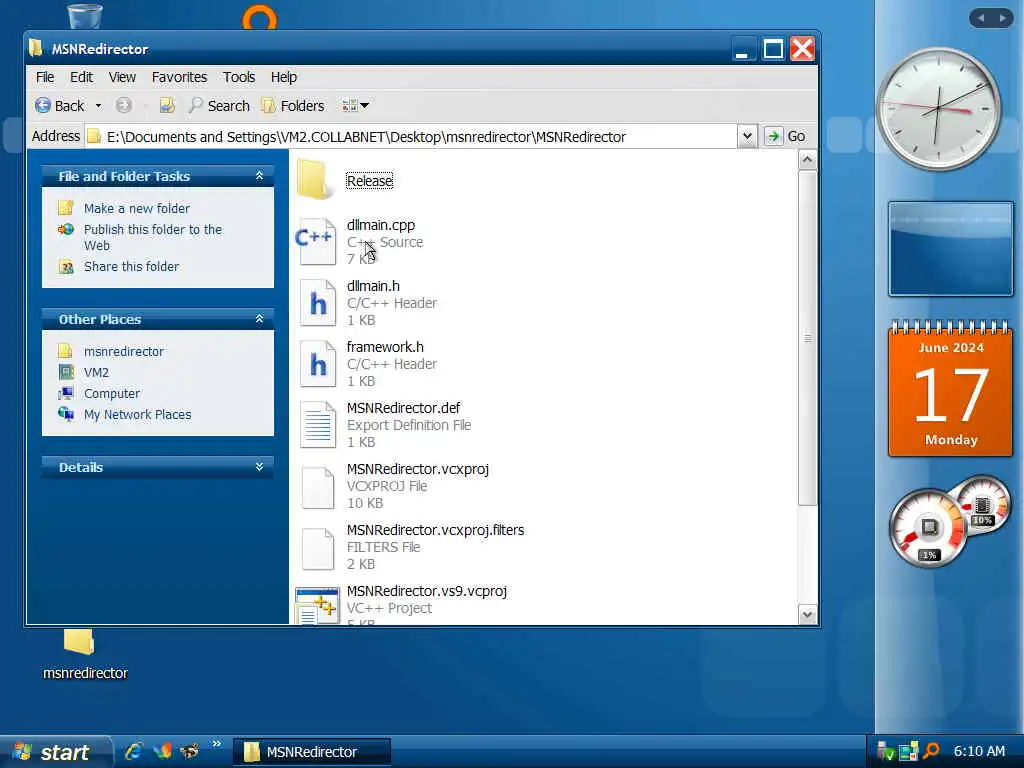The image size is (1024, 768).
Task: Click the June 17 calendar gadget
Action: coord(950,389)
